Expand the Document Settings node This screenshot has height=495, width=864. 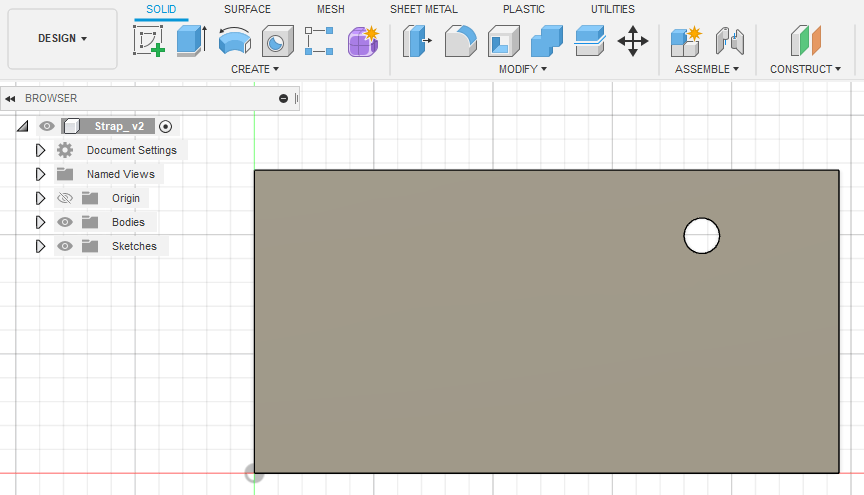pyautogui.click(x=40, y=150)
